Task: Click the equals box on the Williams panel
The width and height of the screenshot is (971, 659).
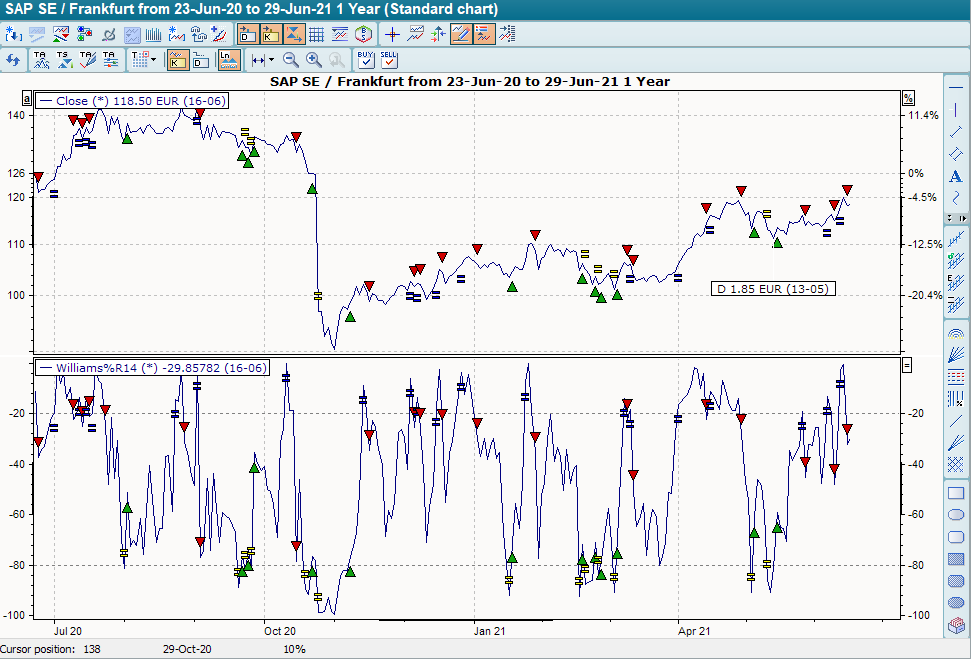Action: [x=909, y=366]
